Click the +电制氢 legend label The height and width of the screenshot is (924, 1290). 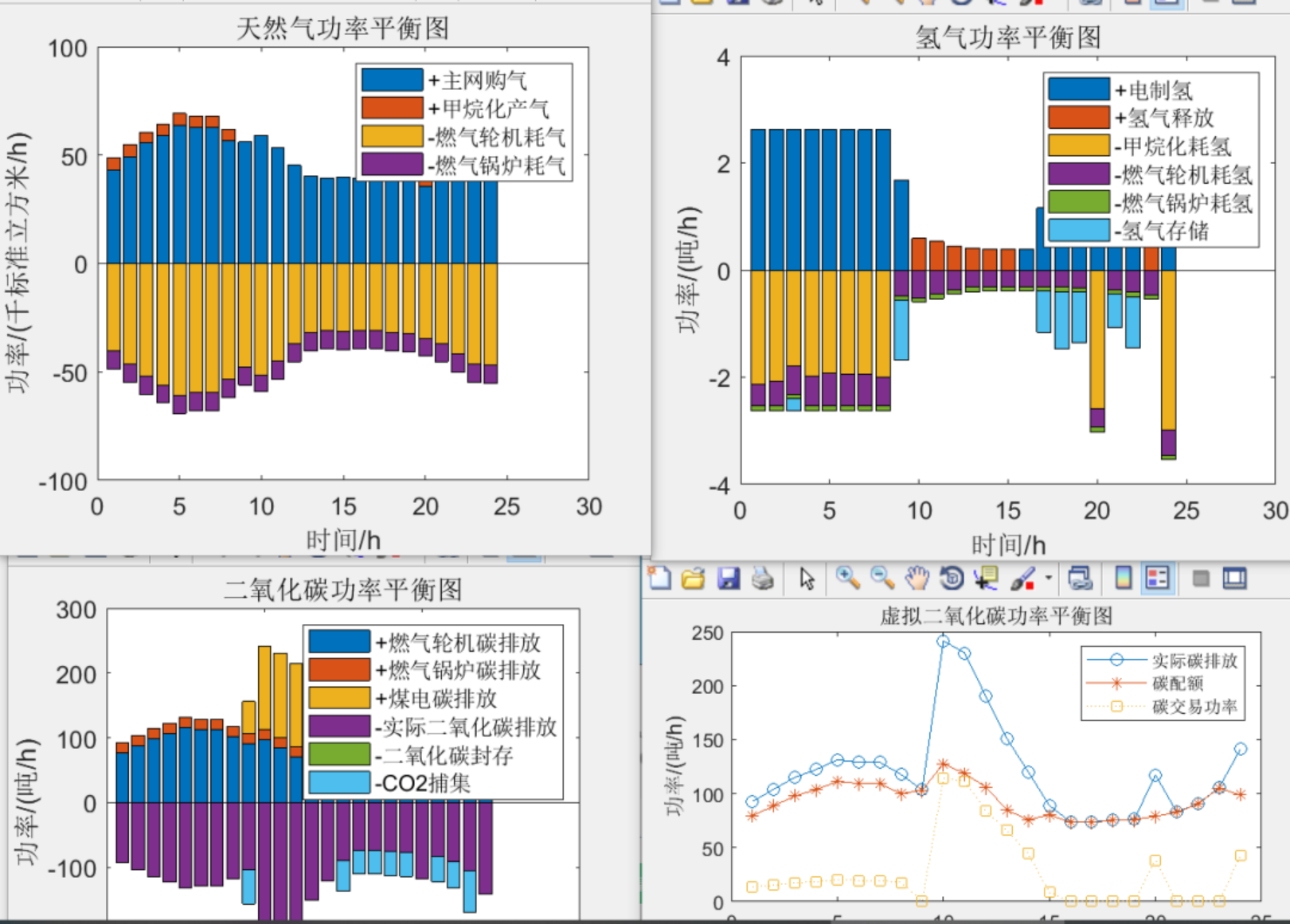(x=1154, y=90)
